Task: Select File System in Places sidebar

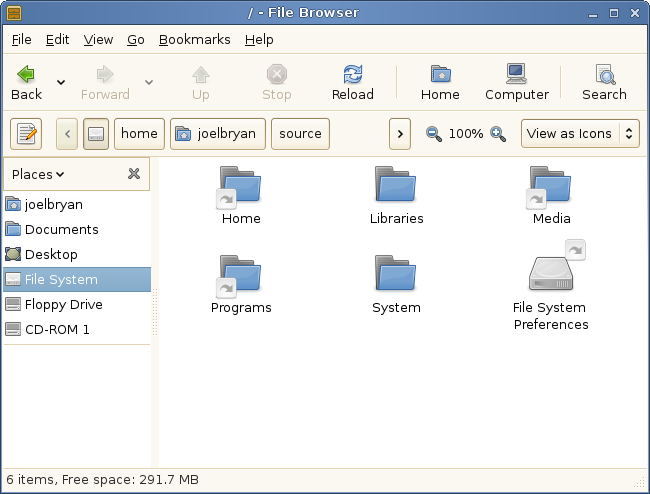Action: pos(77,279)
